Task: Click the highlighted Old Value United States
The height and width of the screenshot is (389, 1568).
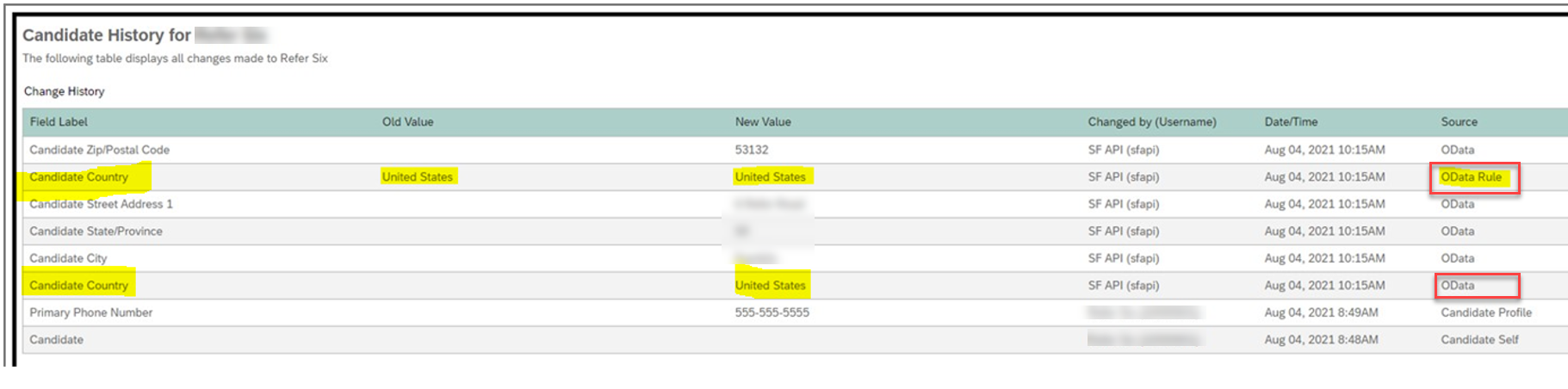Action: click(x=417, y=177)
